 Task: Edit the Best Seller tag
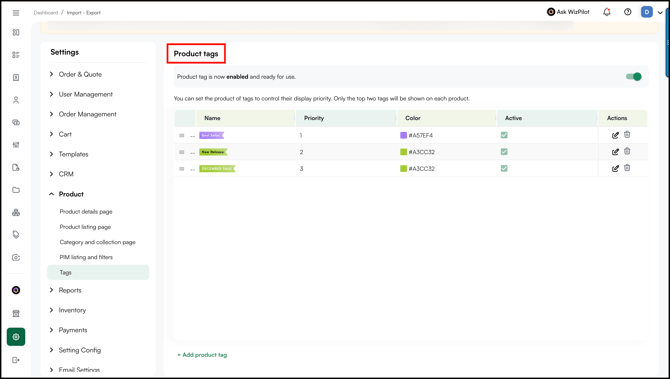[615, 135]
